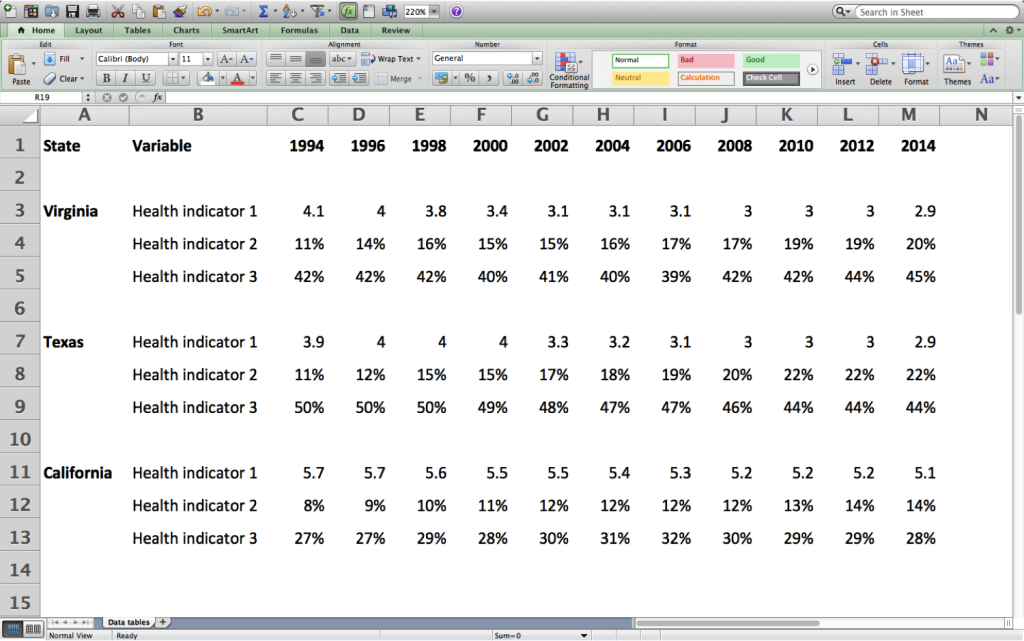Toggle Bold formatting
Viewport: 1024px width, 641px height.
(106, 78)
